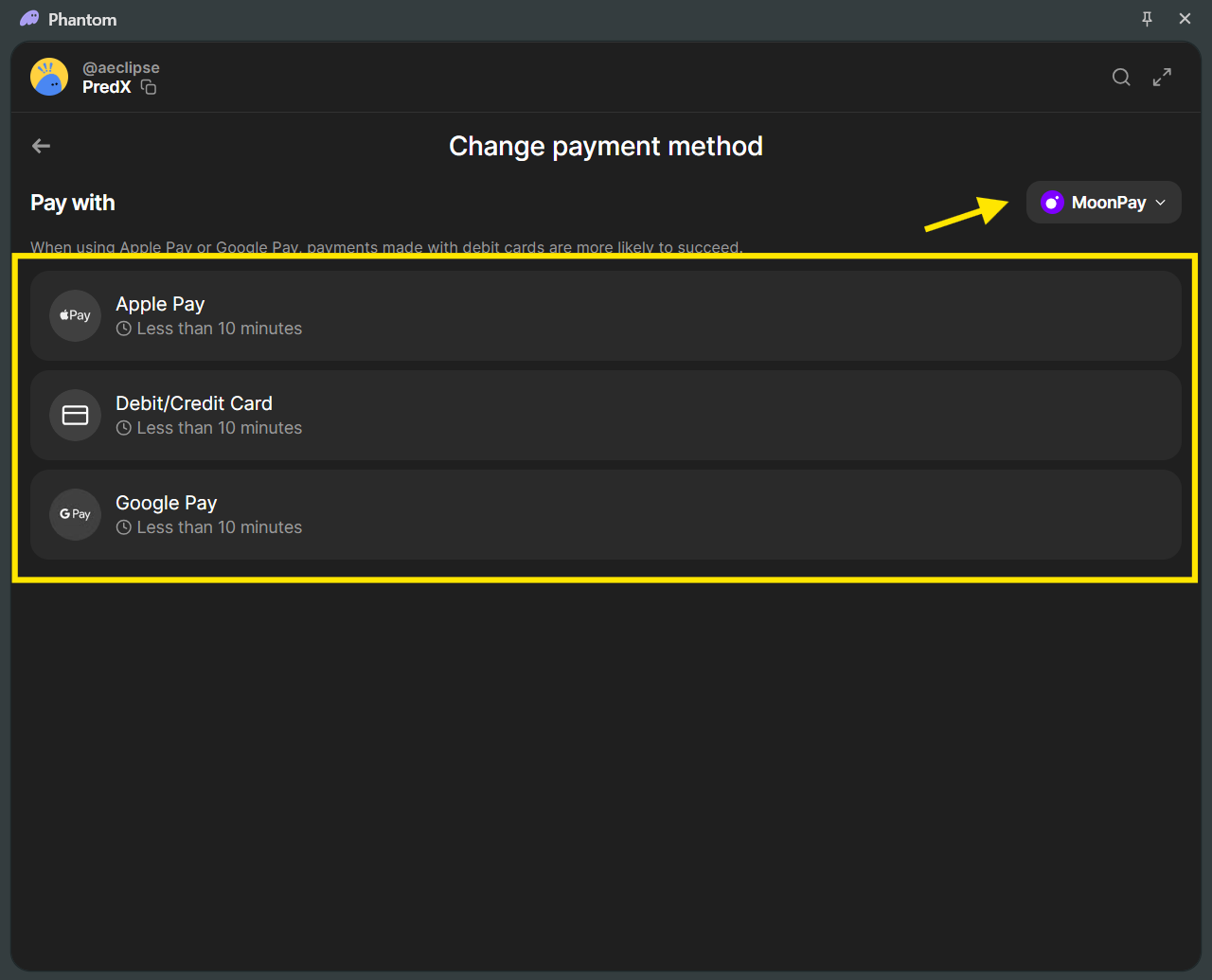Click the Google Pay logo icon
Viewport: 1212px width, 980px height.
[x=75, y=514]
